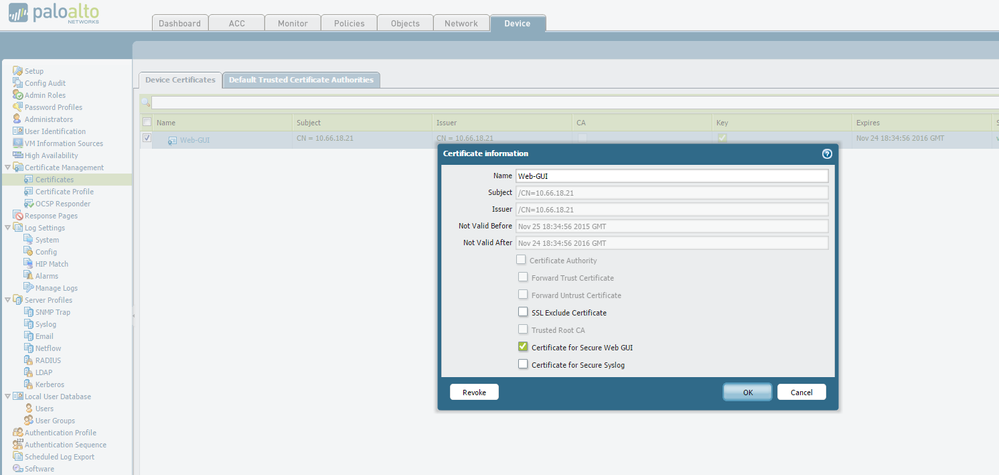Click the Response Pages icon
The height and width of the screenshot is (475, 999).
(x=17, y=216)
